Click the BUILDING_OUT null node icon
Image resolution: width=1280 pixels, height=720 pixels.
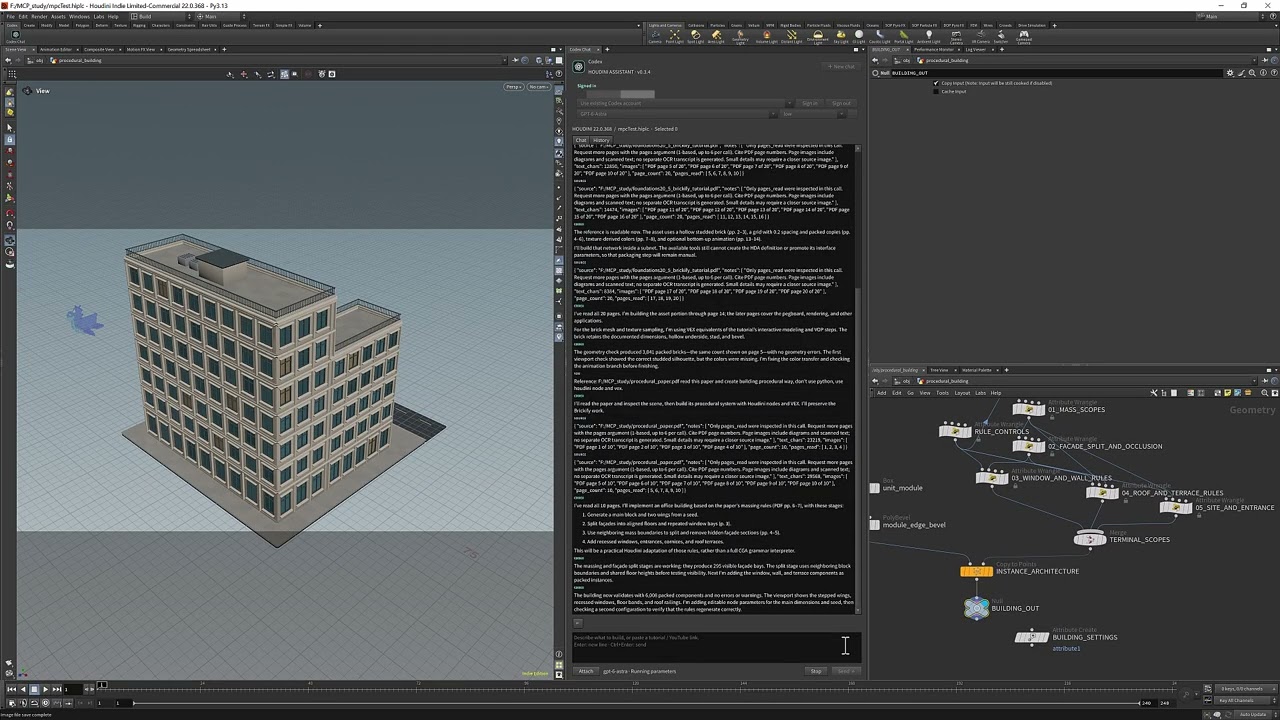click(976, 608)
